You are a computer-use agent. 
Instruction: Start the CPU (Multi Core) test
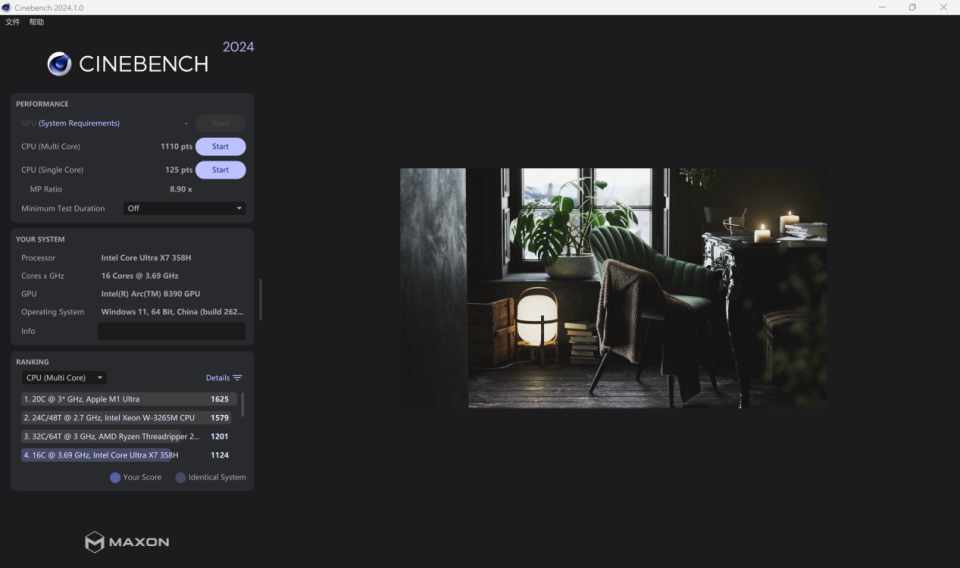[x=220, y=146]
